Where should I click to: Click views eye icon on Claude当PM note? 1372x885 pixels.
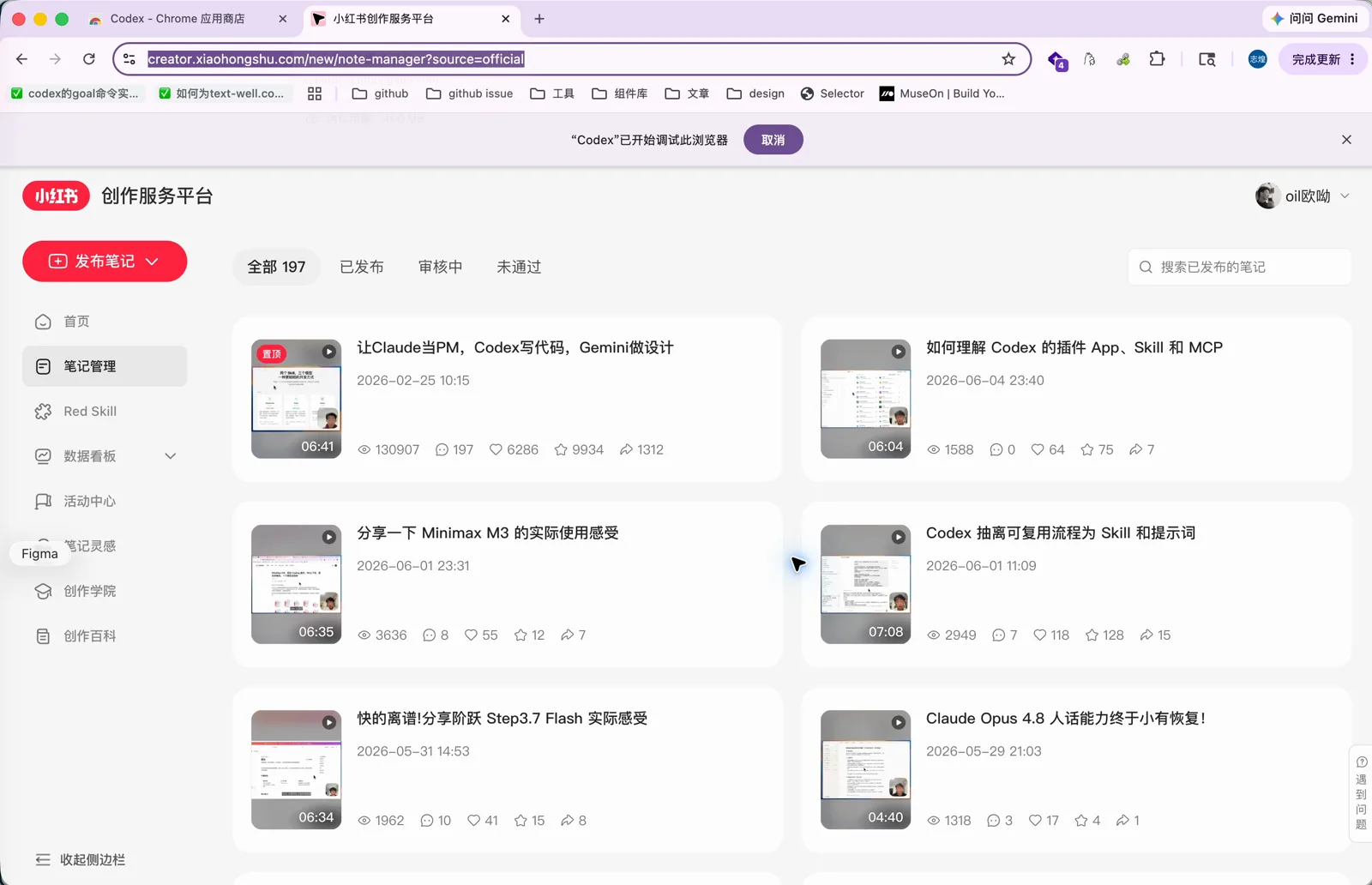[x=364, y=449]
